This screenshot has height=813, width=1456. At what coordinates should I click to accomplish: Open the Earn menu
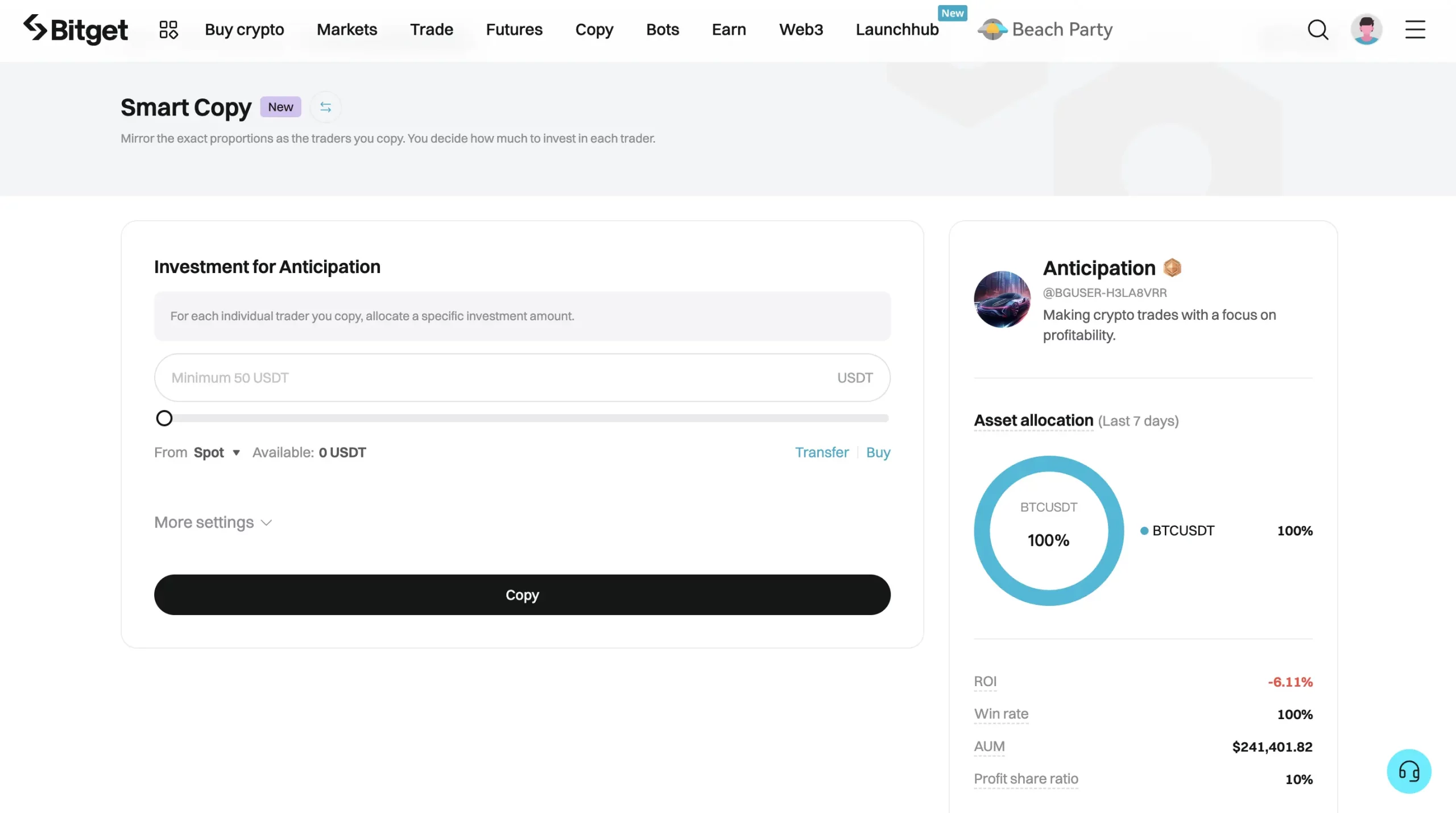729,30
